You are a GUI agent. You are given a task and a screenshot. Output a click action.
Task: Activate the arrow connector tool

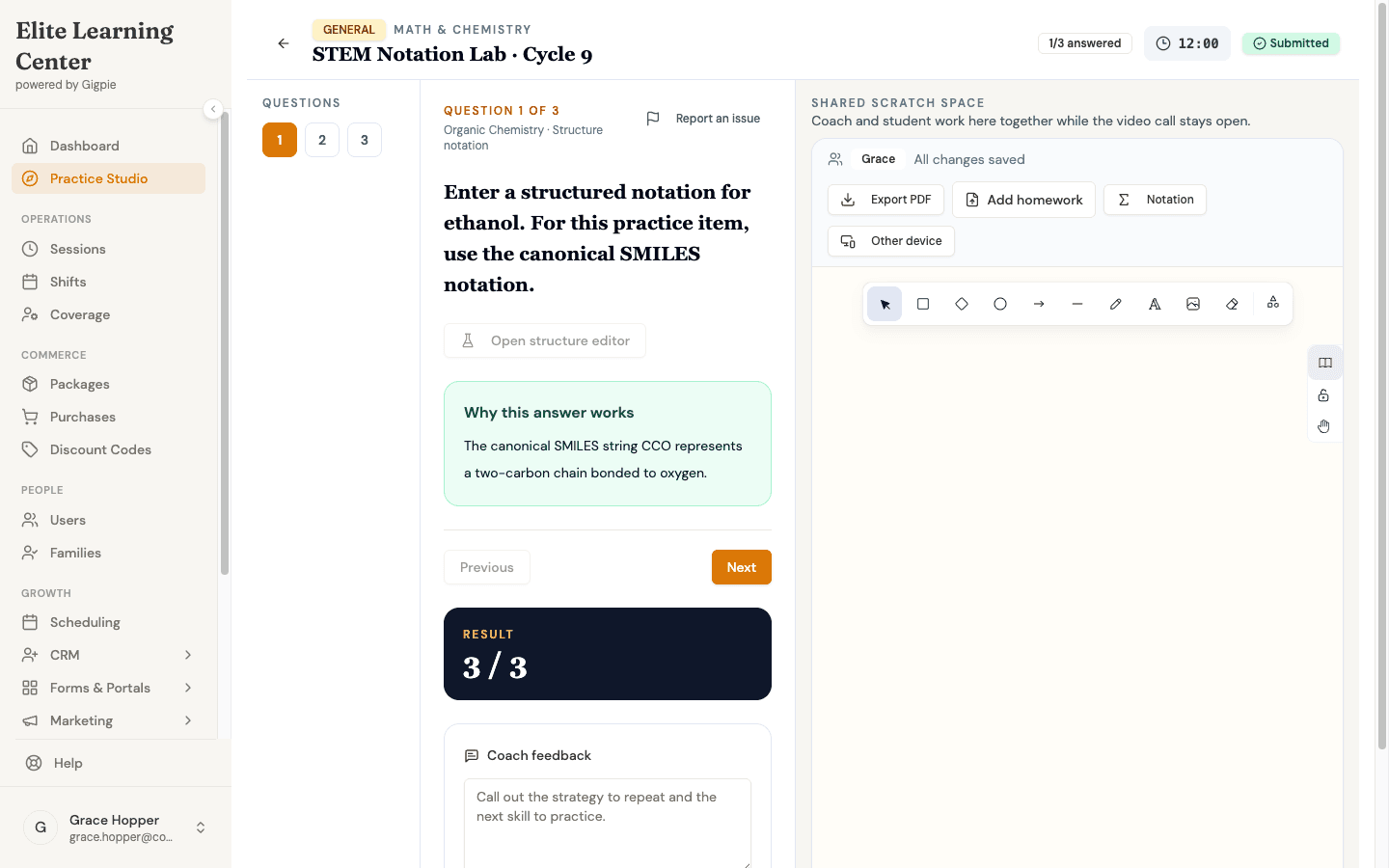coord(1039,304)
